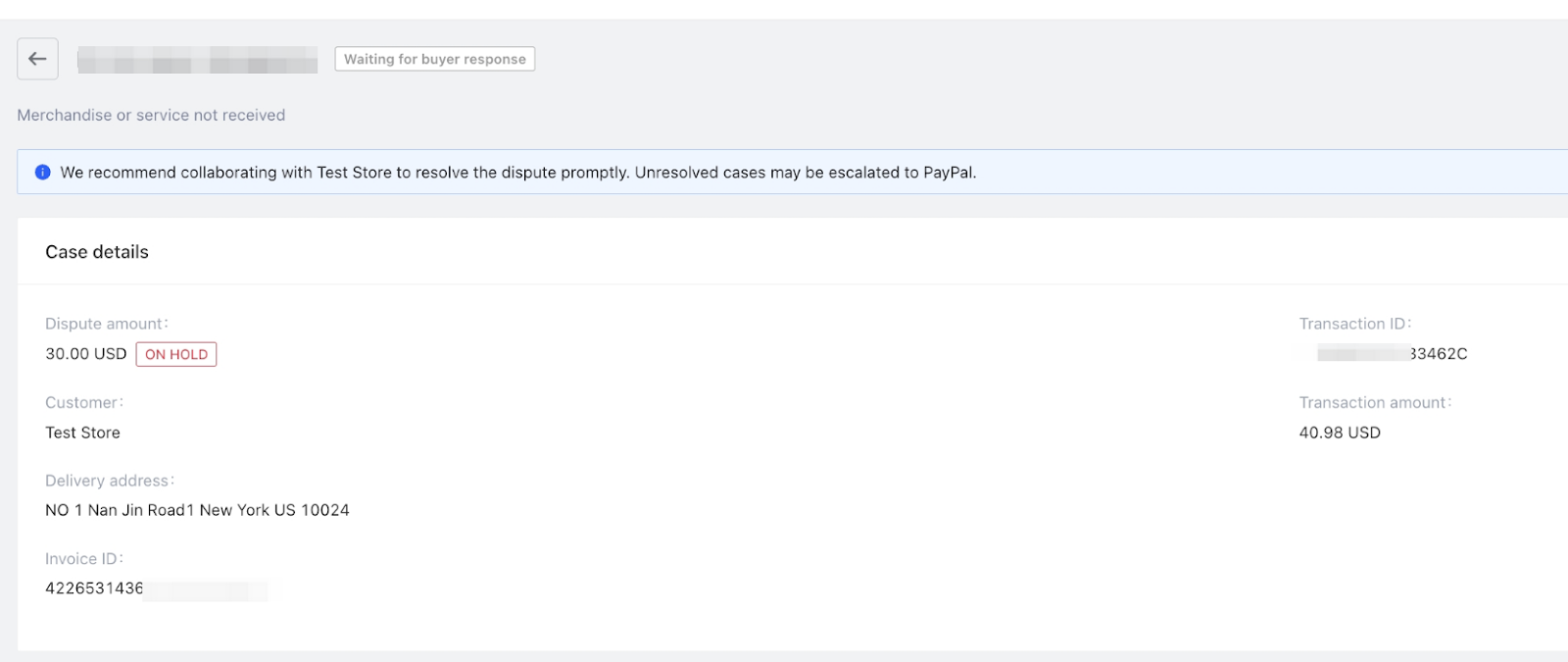1568x662 pixels.
Task: Click the Transaction amount label
Action: click(x=1374, y=402)
